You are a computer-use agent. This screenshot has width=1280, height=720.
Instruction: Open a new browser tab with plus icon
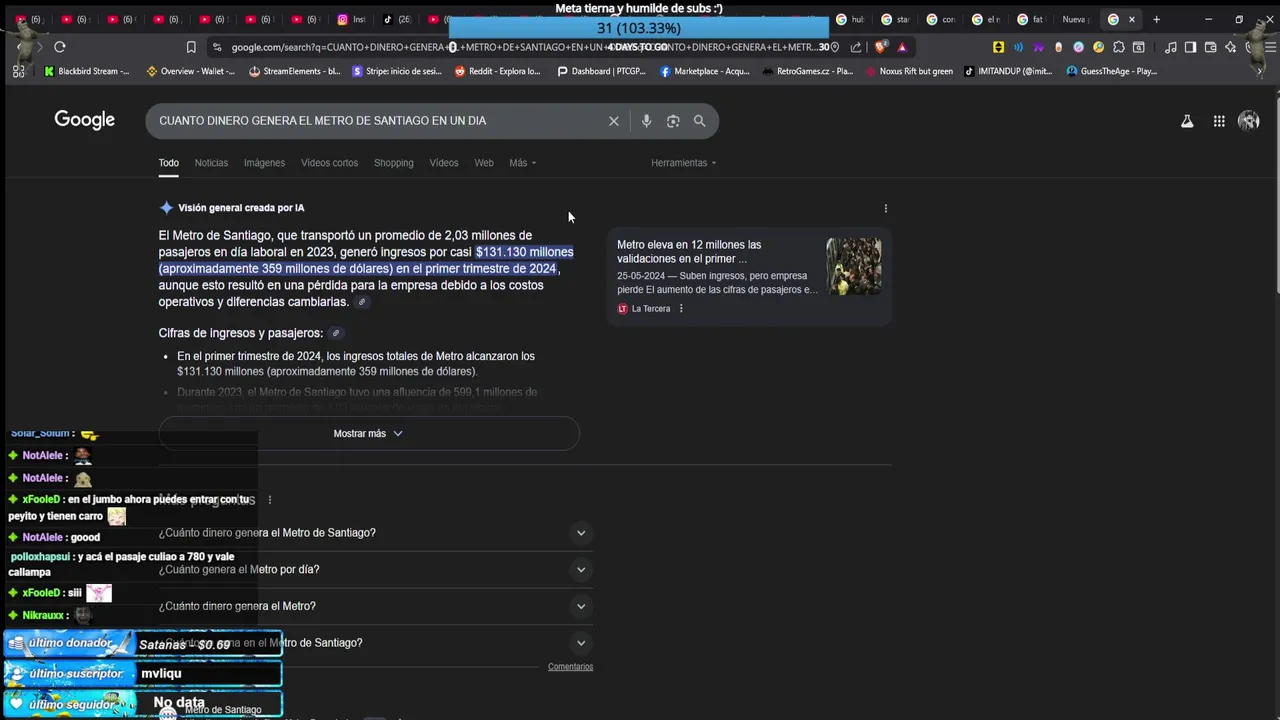[x=1156, y=19]
